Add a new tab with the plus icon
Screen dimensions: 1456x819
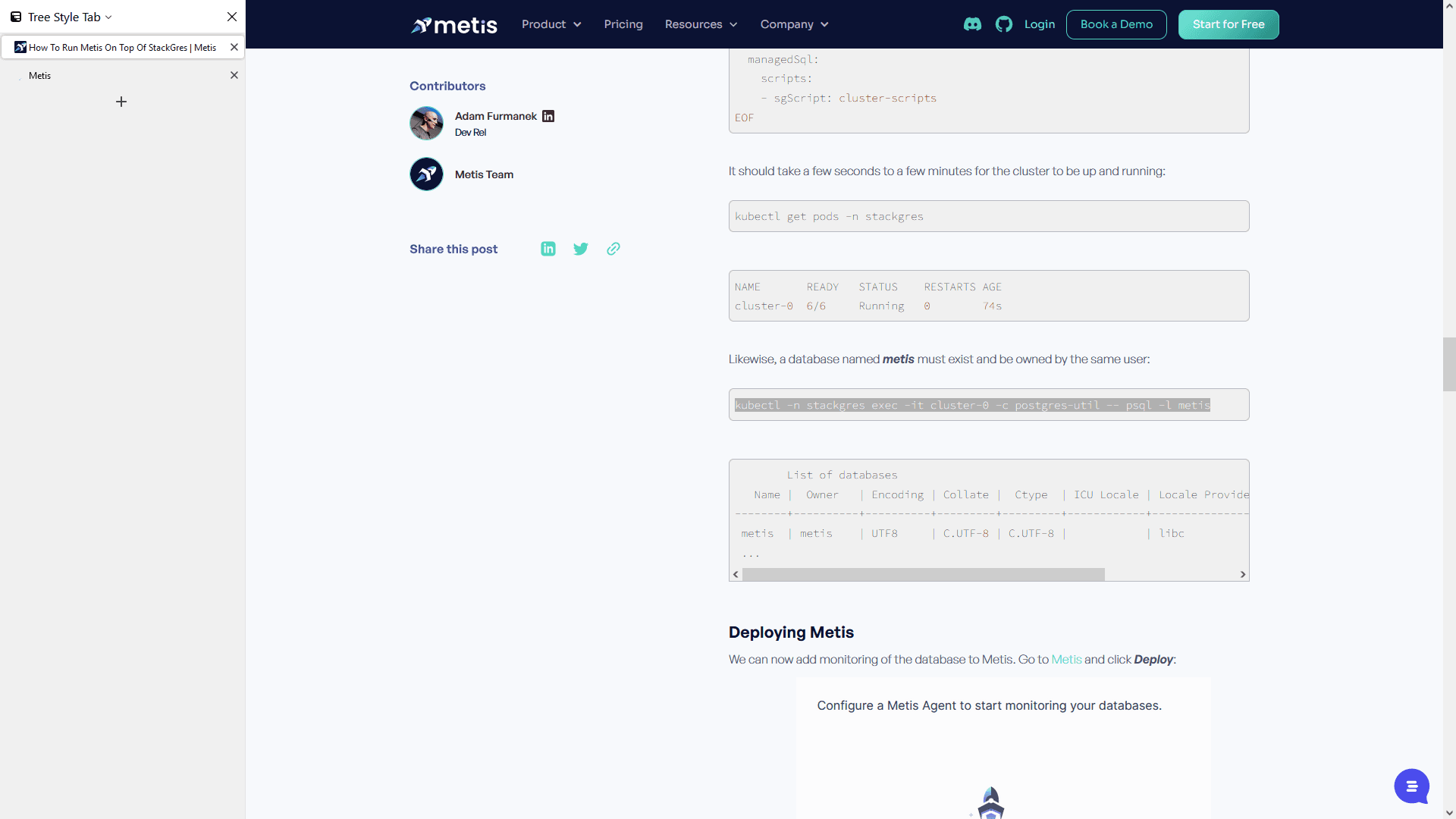[121, 102]
